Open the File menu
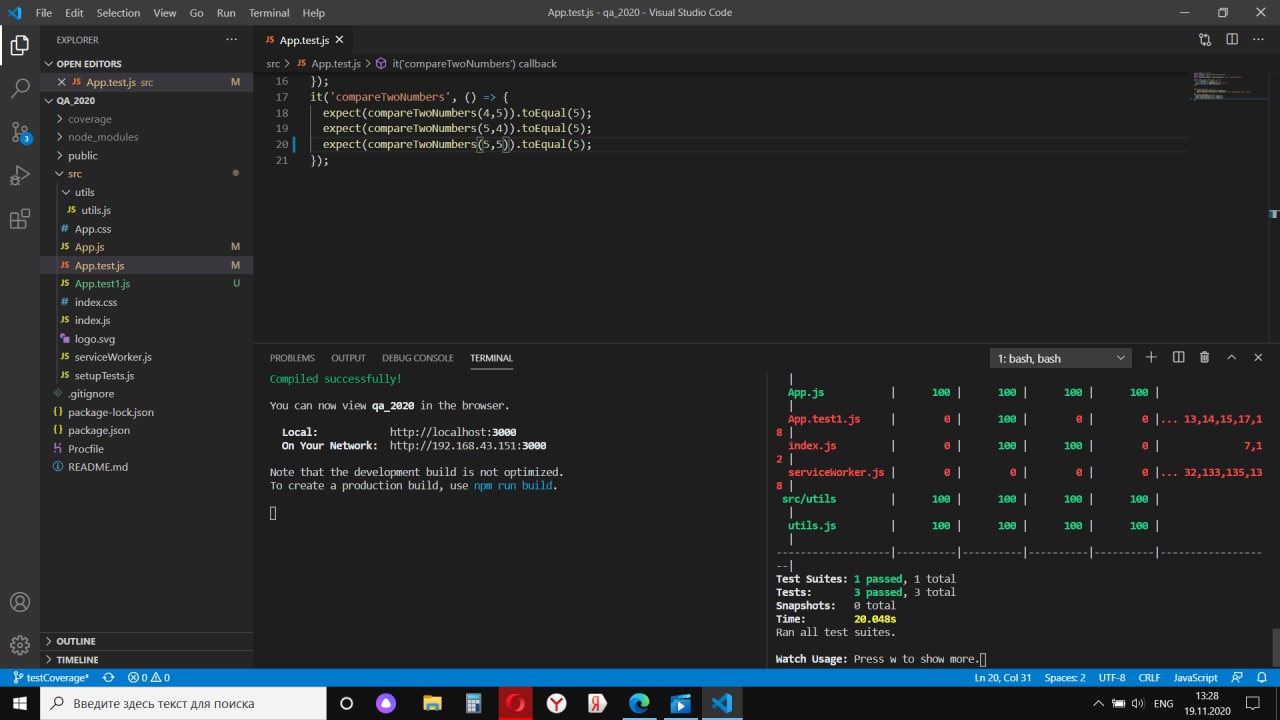 coord(44,13)
